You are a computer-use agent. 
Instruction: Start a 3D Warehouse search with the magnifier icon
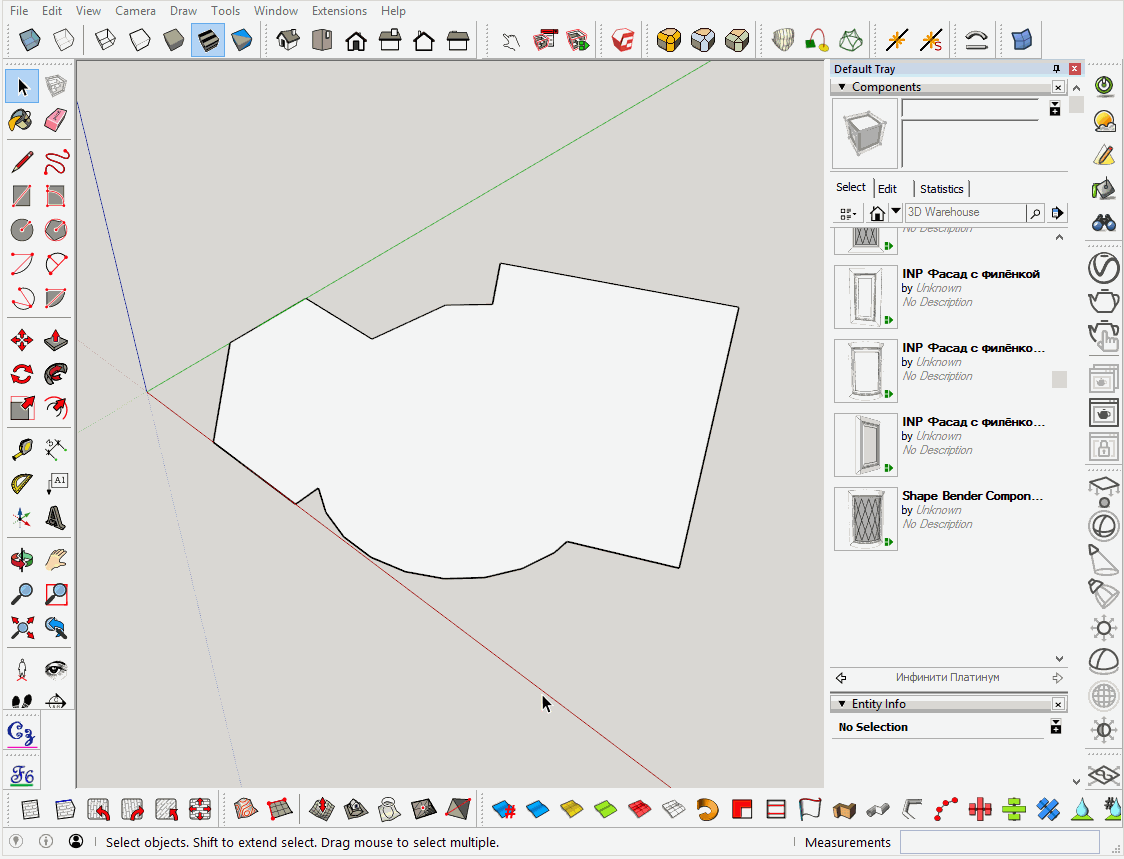1035,212
